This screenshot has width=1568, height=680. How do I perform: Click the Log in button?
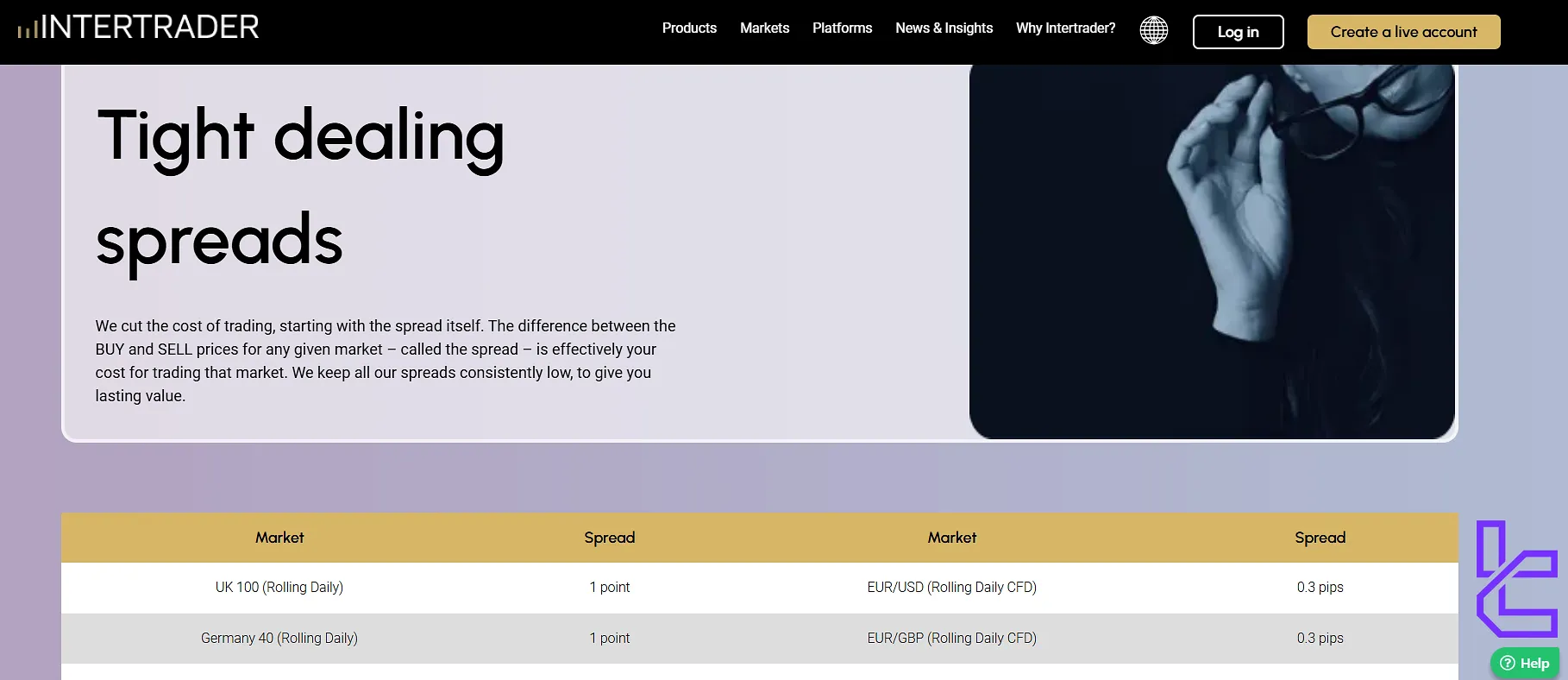(x=1238, y=32)
